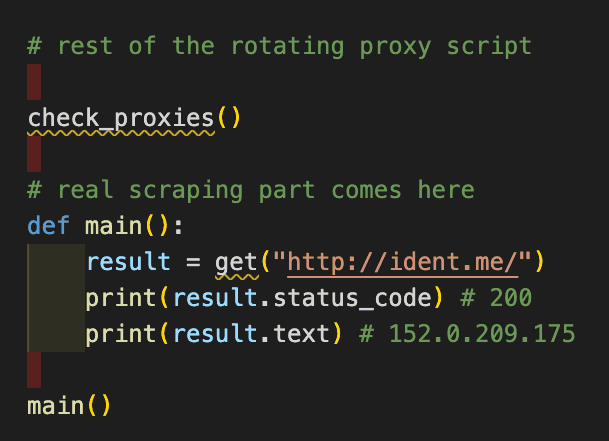Viewport: 609px width, 441px height.
Task: Click the 'rest of the rotating proxy script' comment
Action: pos(279,46)
